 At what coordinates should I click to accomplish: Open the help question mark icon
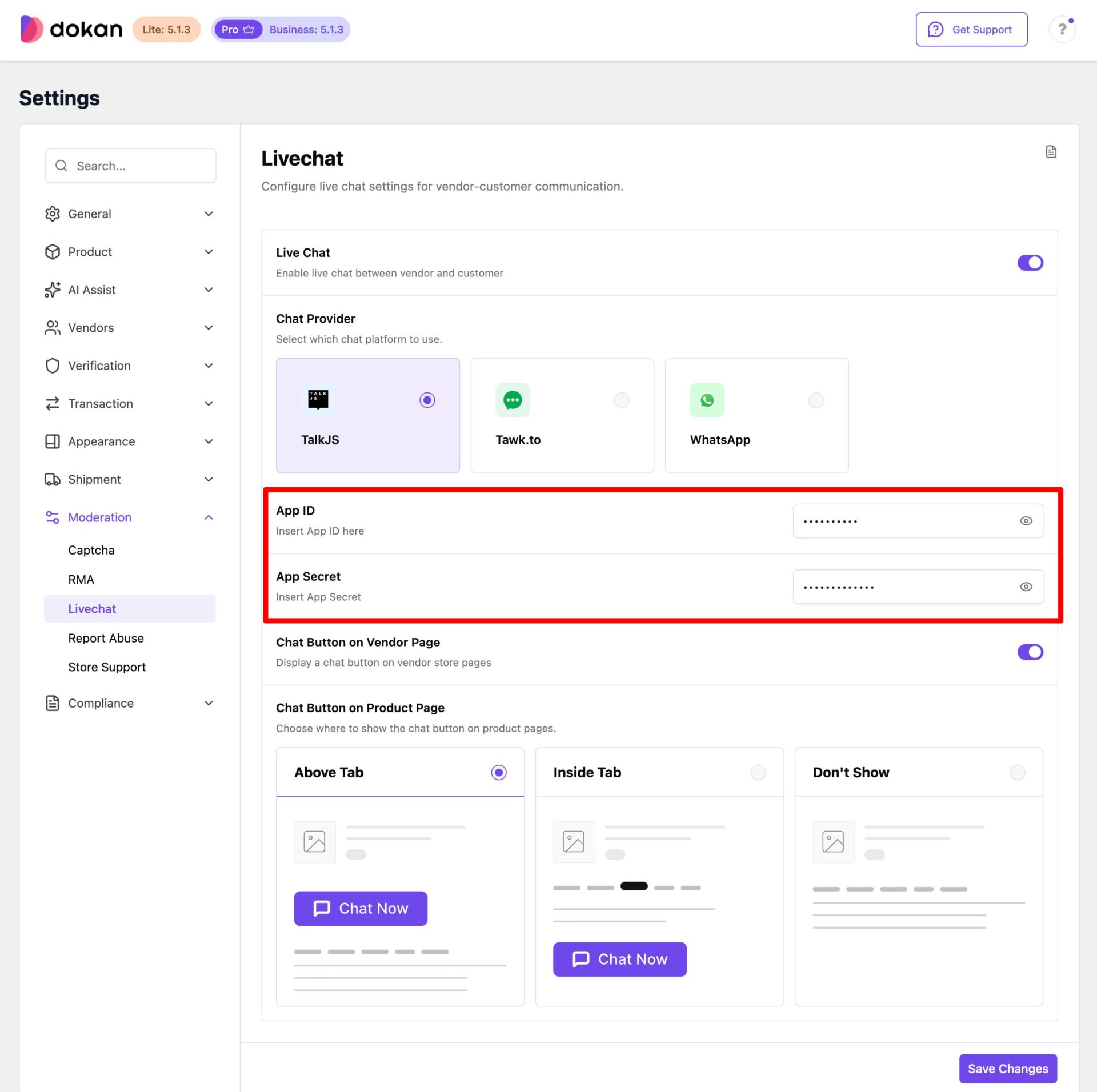coord(1062,29)
